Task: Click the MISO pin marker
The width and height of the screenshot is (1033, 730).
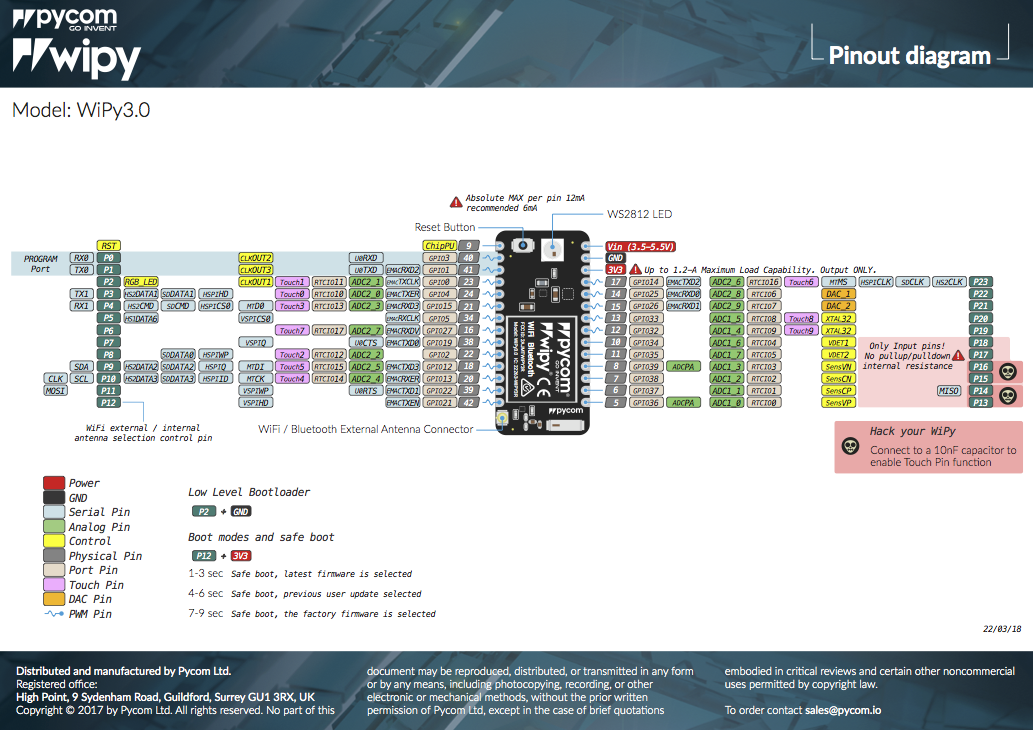Action: 948,390
